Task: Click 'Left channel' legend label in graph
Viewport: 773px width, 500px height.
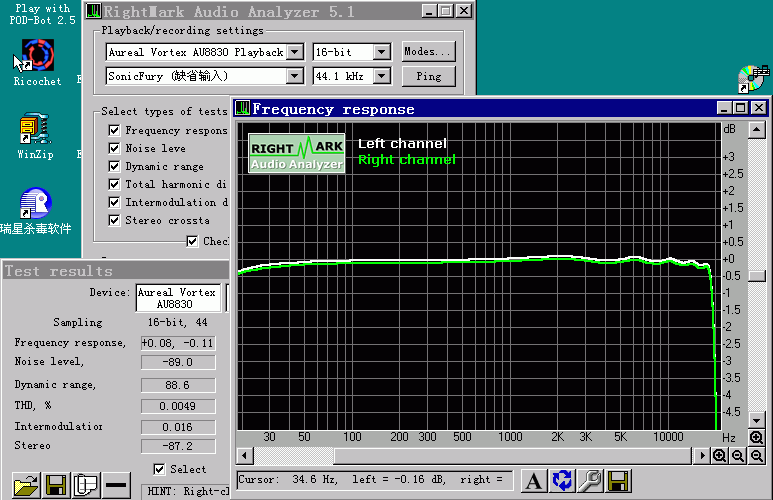Action: click(402, 143)
